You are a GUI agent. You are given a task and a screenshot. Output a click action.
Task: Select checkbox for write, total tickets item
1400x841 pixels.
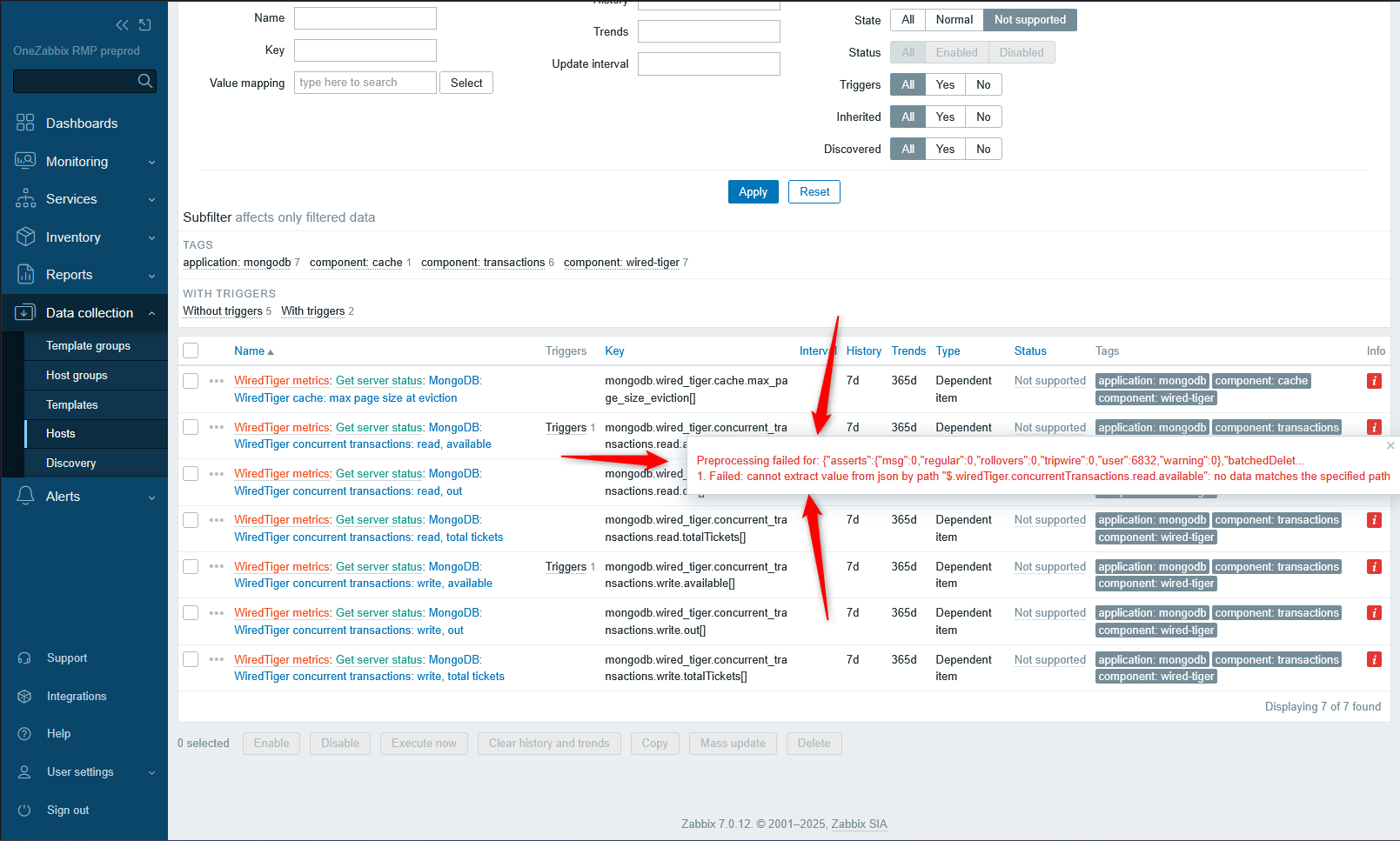(x=191, y=659)
